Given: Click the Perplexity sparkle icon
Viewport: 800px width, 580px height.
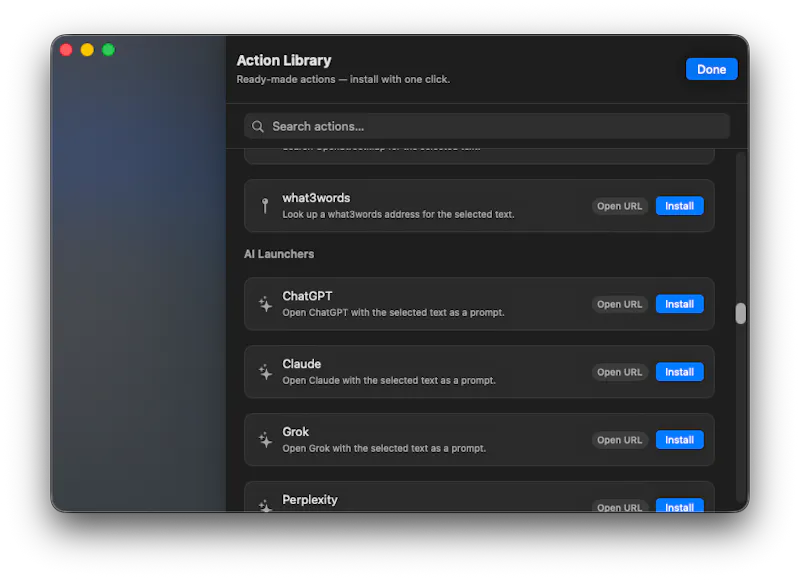Looking at the screenshot, I should (265, 506).
